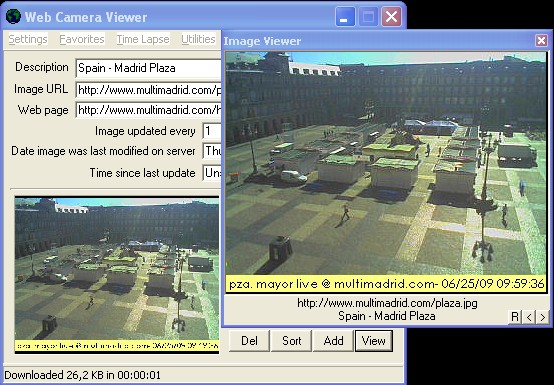
Task: Click the 'Image URL' label
Action: coord(41,89)
